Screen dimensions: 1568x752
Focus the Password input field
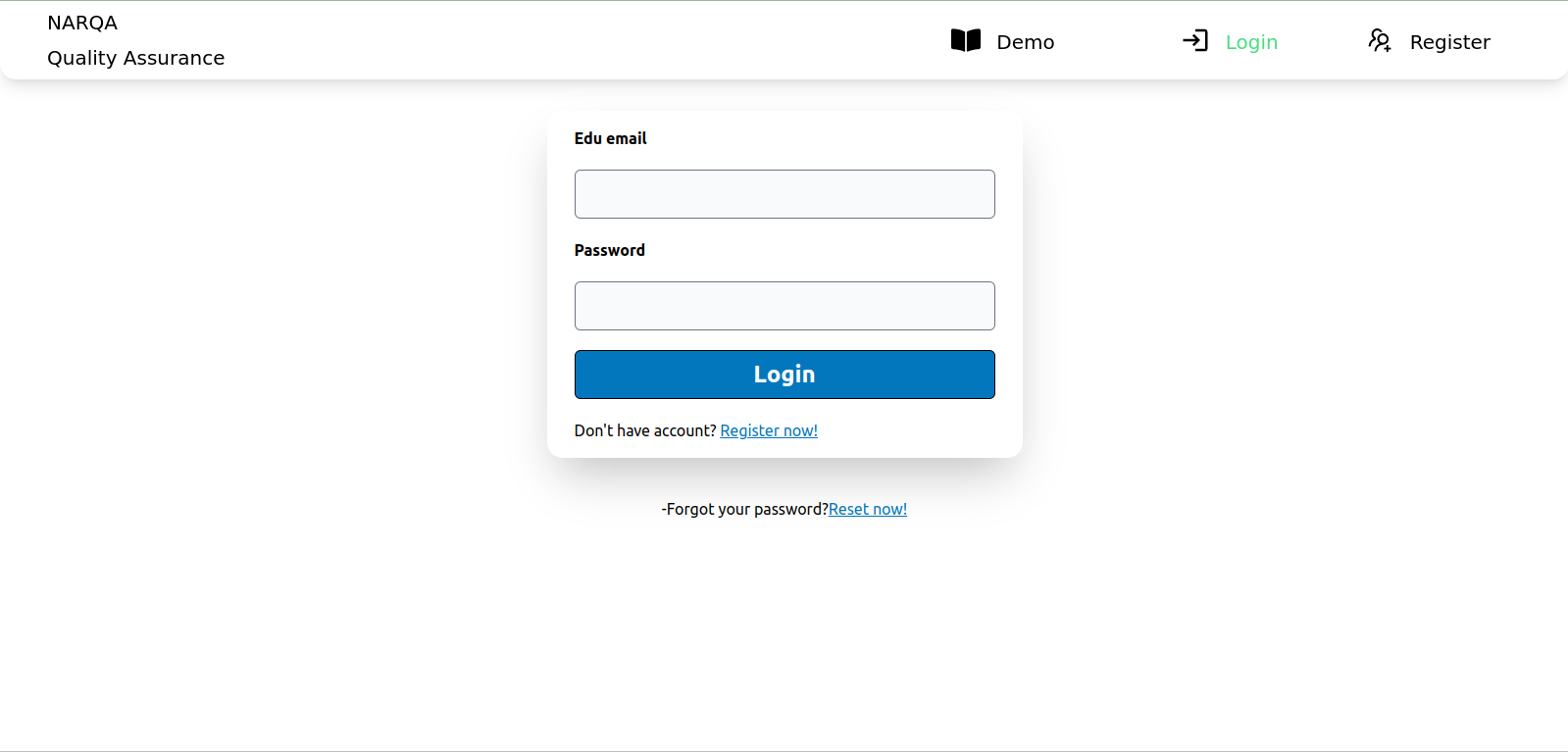point(784,306)
